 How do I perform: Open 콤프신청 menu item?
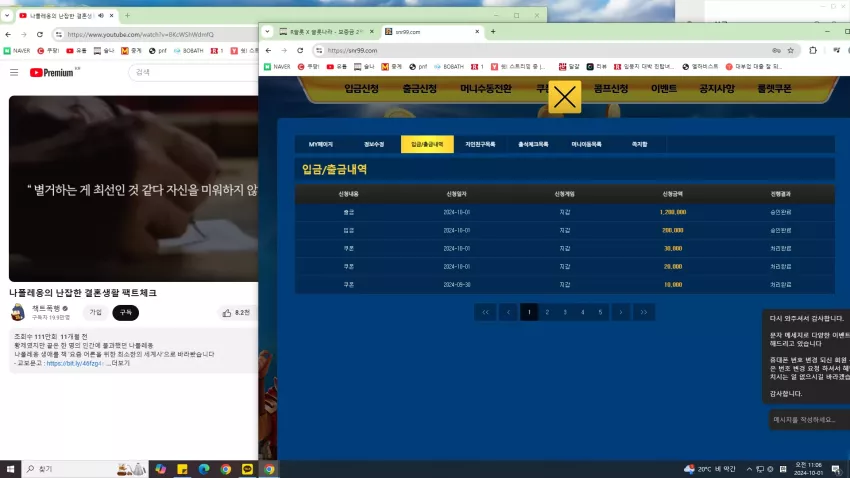point(610,89)
